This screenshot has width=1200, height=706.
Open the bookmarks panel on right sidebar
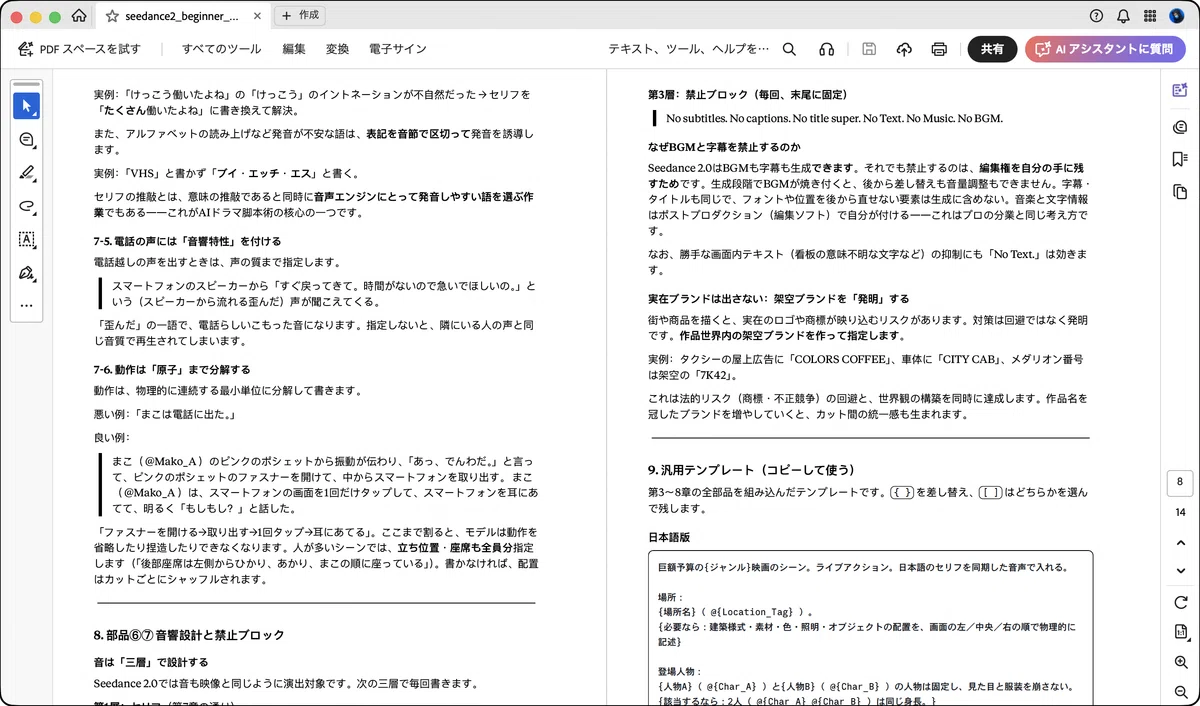(x=1179, y=158)
